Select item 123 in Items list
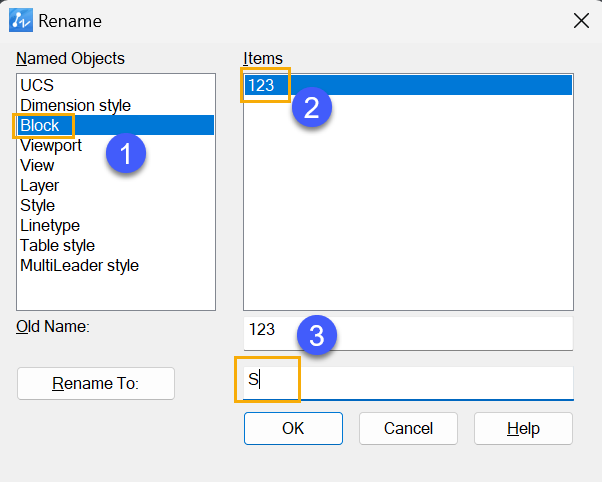 click(x=408, y=85)
